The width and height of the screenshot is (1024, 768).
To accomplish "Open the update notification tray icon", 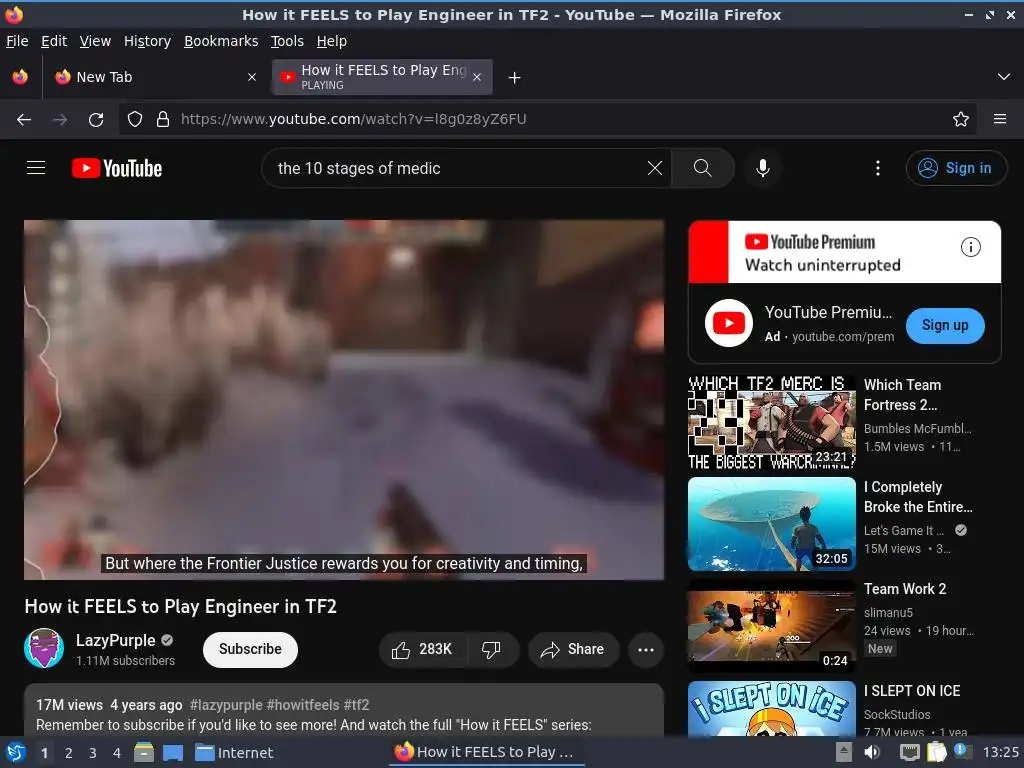I will [961, 751].
